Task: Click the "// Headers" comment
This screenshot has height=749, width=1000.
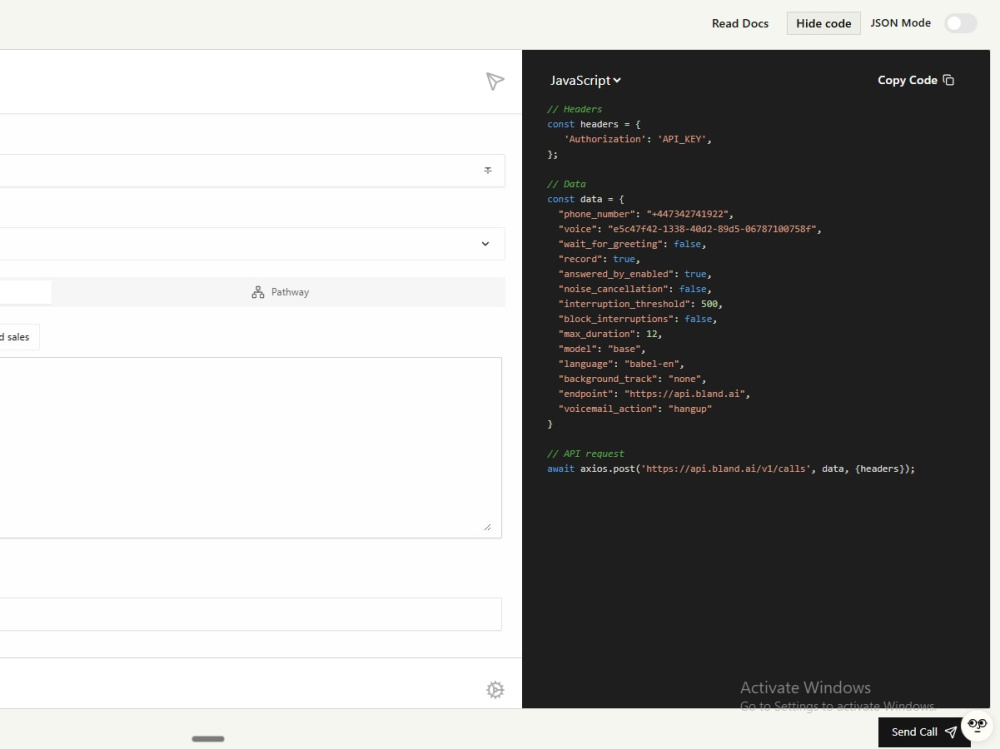Action: tap(574, 109)
